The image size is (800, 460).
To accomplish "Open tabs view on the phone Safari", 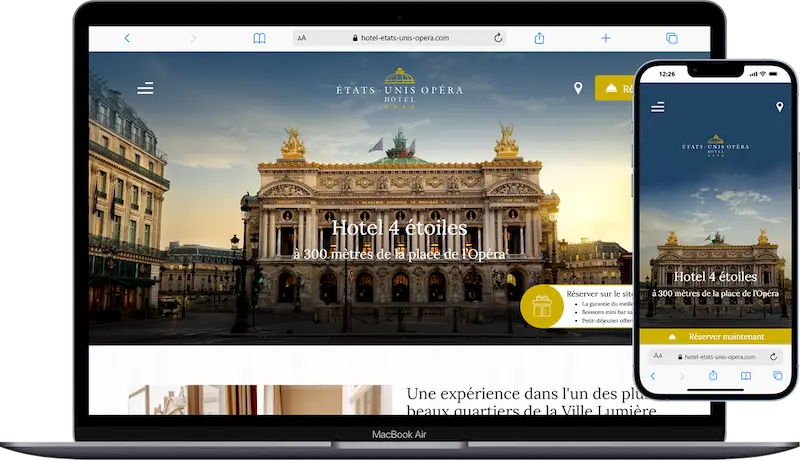I will [x=777, y=376].
